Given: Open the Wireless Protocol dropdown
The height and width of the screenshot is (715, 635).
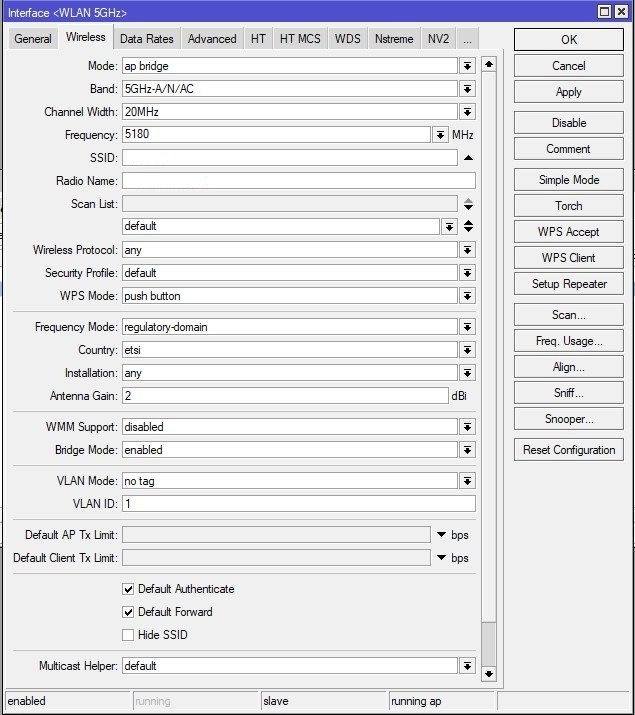Looking at the screenshot, I should click(x=467, y=250).
